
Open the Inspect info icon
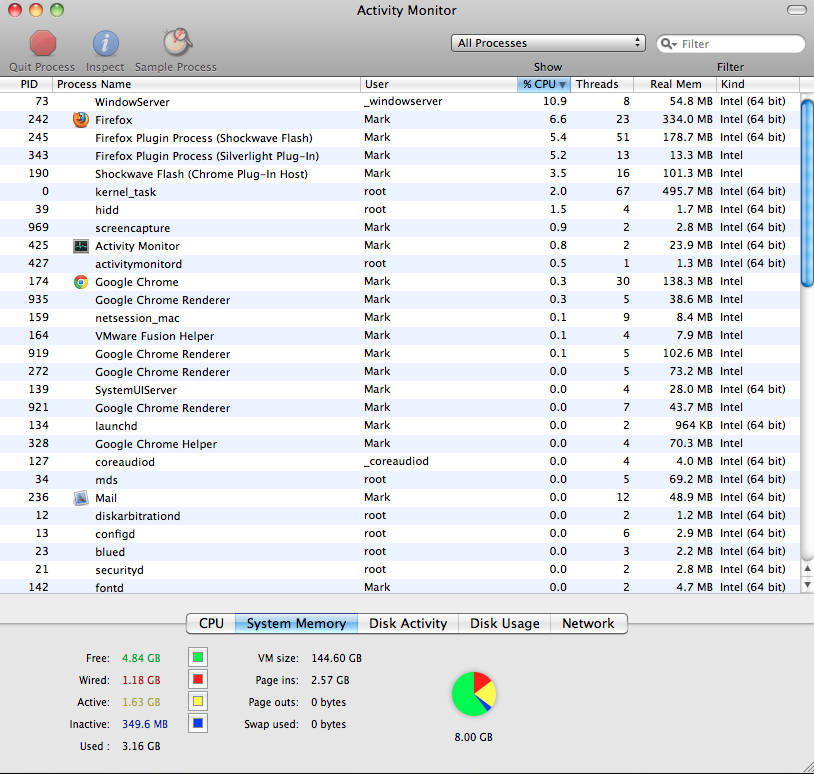click(105, 43)
